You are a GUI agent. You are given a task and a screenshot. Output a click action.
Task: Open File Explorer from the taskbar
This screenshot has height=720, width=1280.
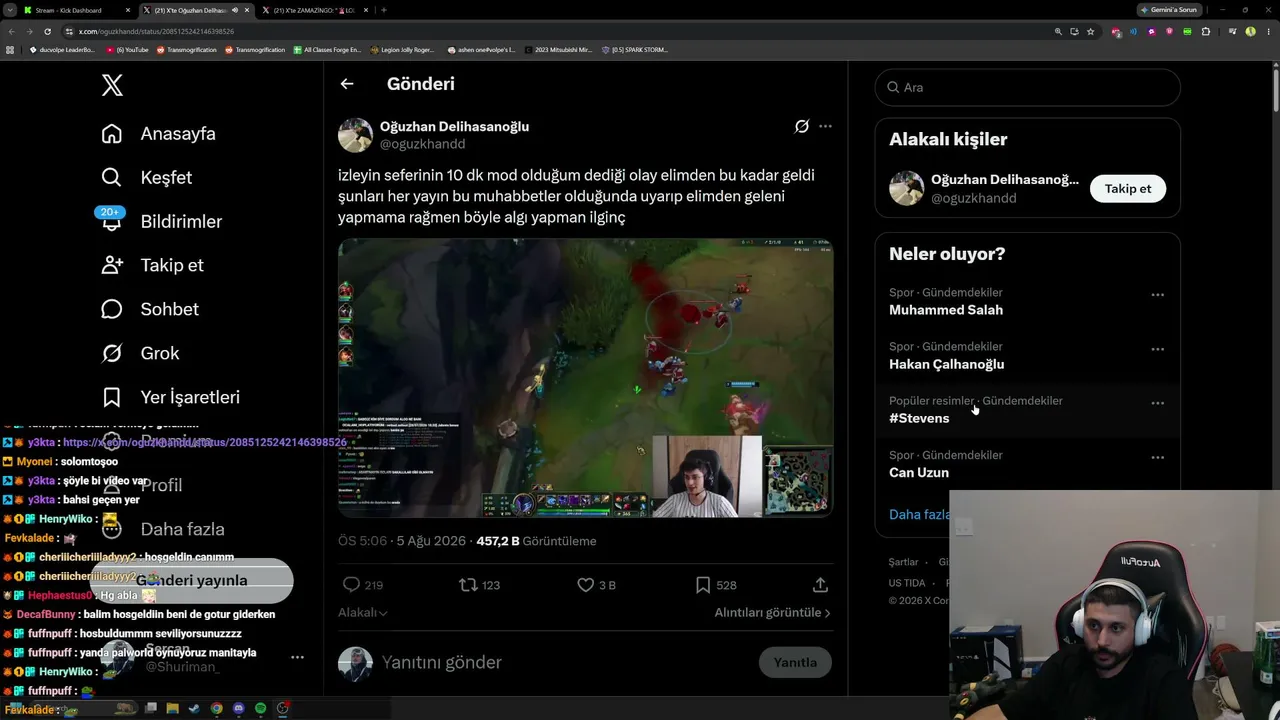172,708
